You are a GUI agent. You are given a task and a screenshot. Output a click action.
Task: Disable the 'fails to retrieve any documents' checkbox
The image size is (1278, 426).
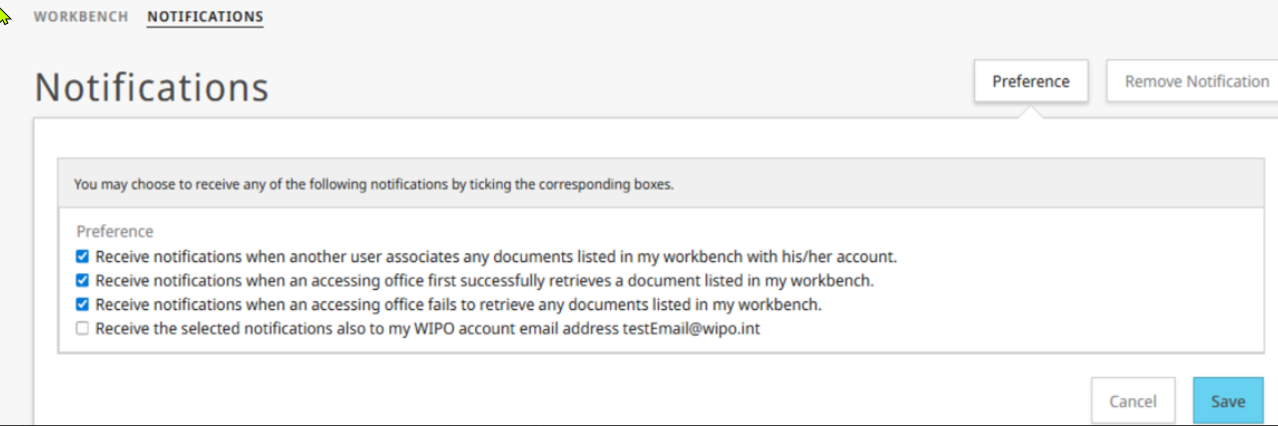(x=83, y=304)
